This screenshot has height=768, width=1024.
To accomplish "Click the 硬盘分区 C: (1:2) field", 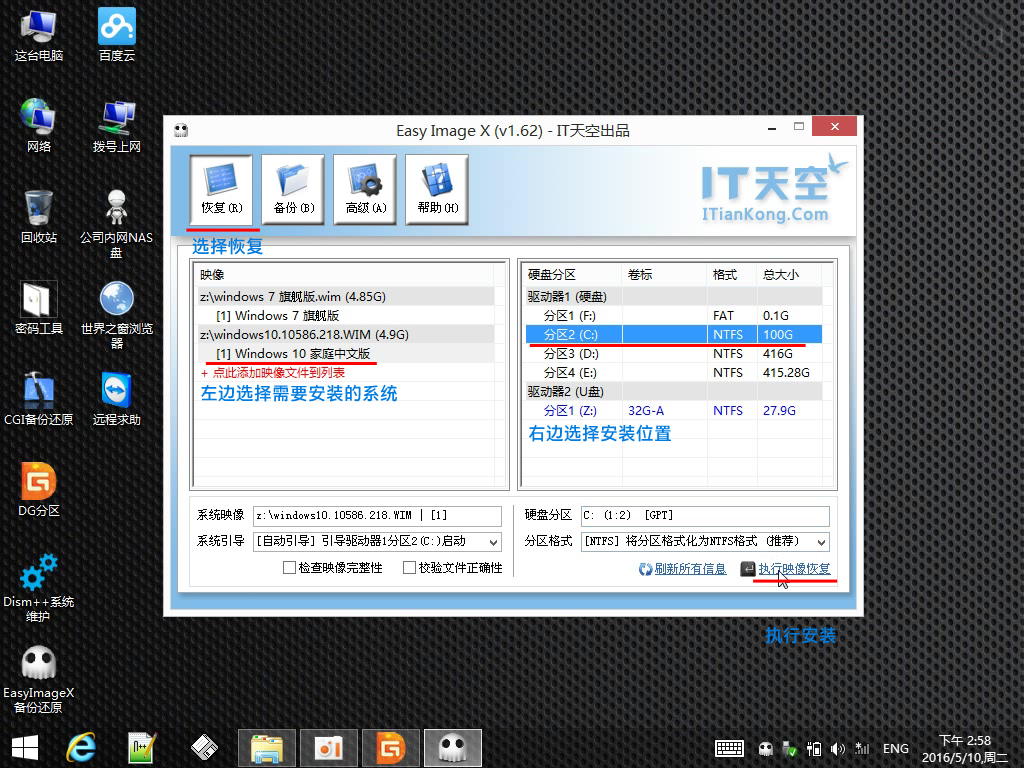I will coord(705,515).
